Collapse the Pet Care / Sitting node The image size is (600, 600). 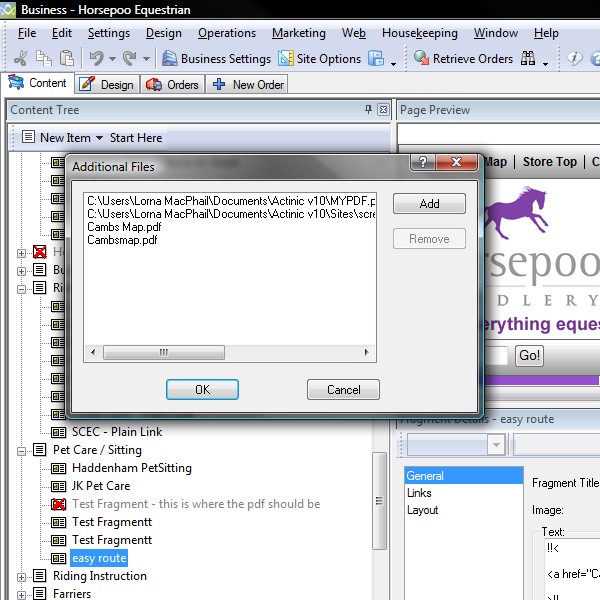22,450
